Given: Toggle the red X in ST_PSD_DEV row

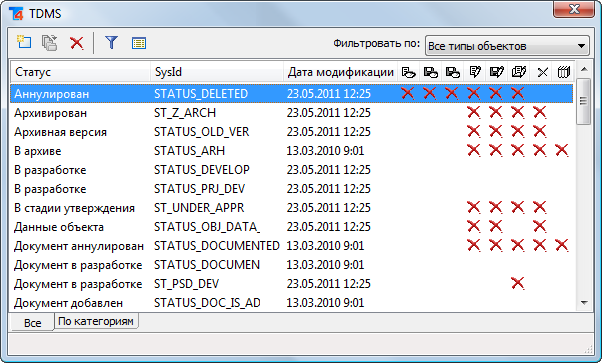Looking at the screenshot, I should [x=518, y=283].
